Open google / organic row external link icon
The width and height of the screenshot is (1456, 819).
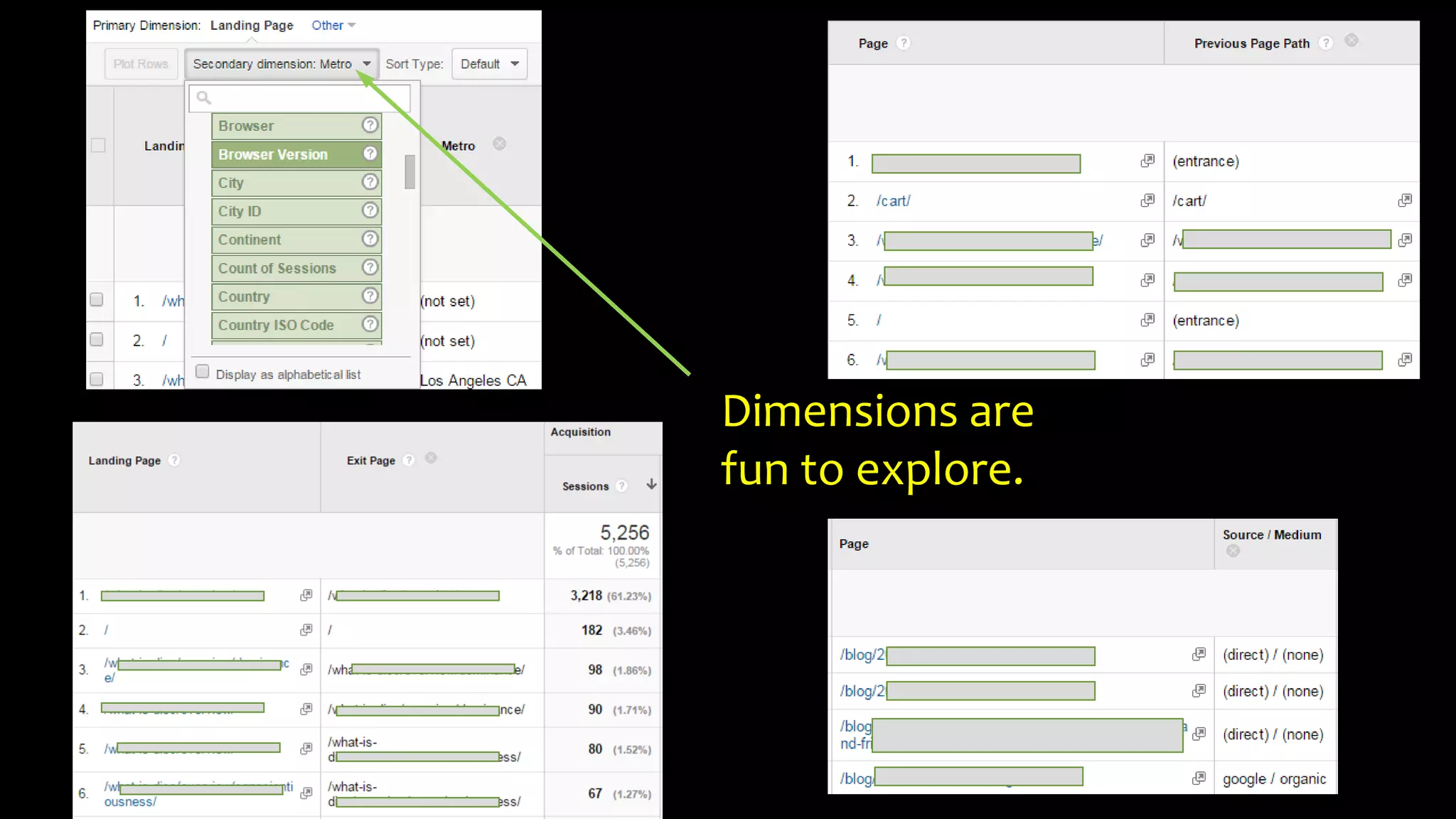tap(1199, 778)
